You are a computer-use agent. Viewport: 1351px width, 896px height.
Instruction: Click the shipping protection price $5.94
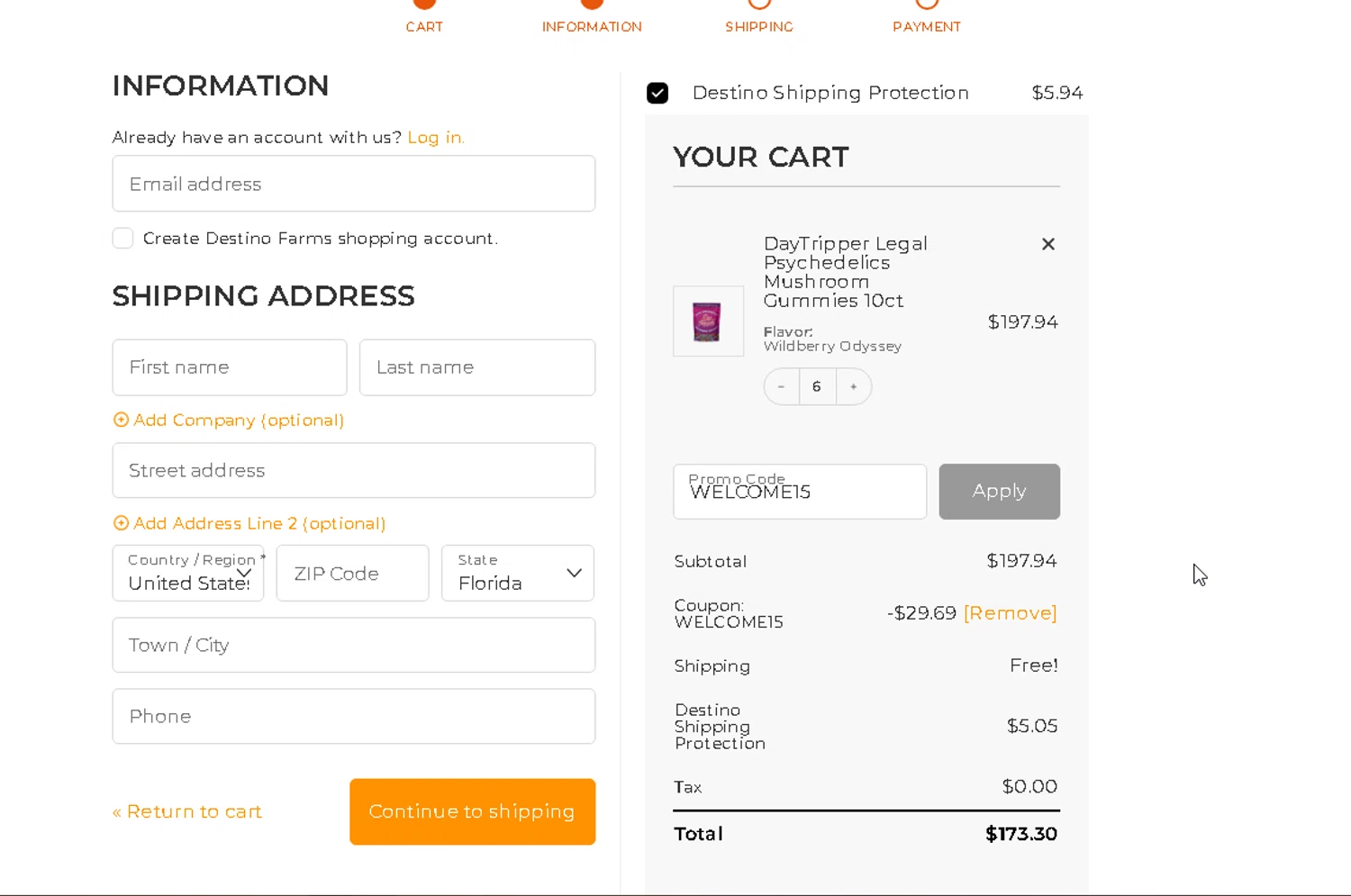(x=1057, y=93)
